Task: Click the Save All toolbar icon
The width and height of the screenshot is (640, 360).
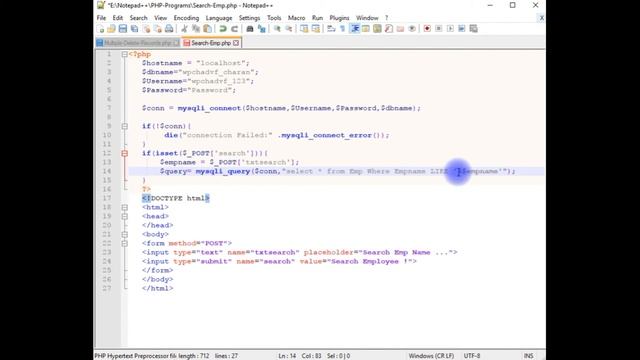Action: (134, 29)
